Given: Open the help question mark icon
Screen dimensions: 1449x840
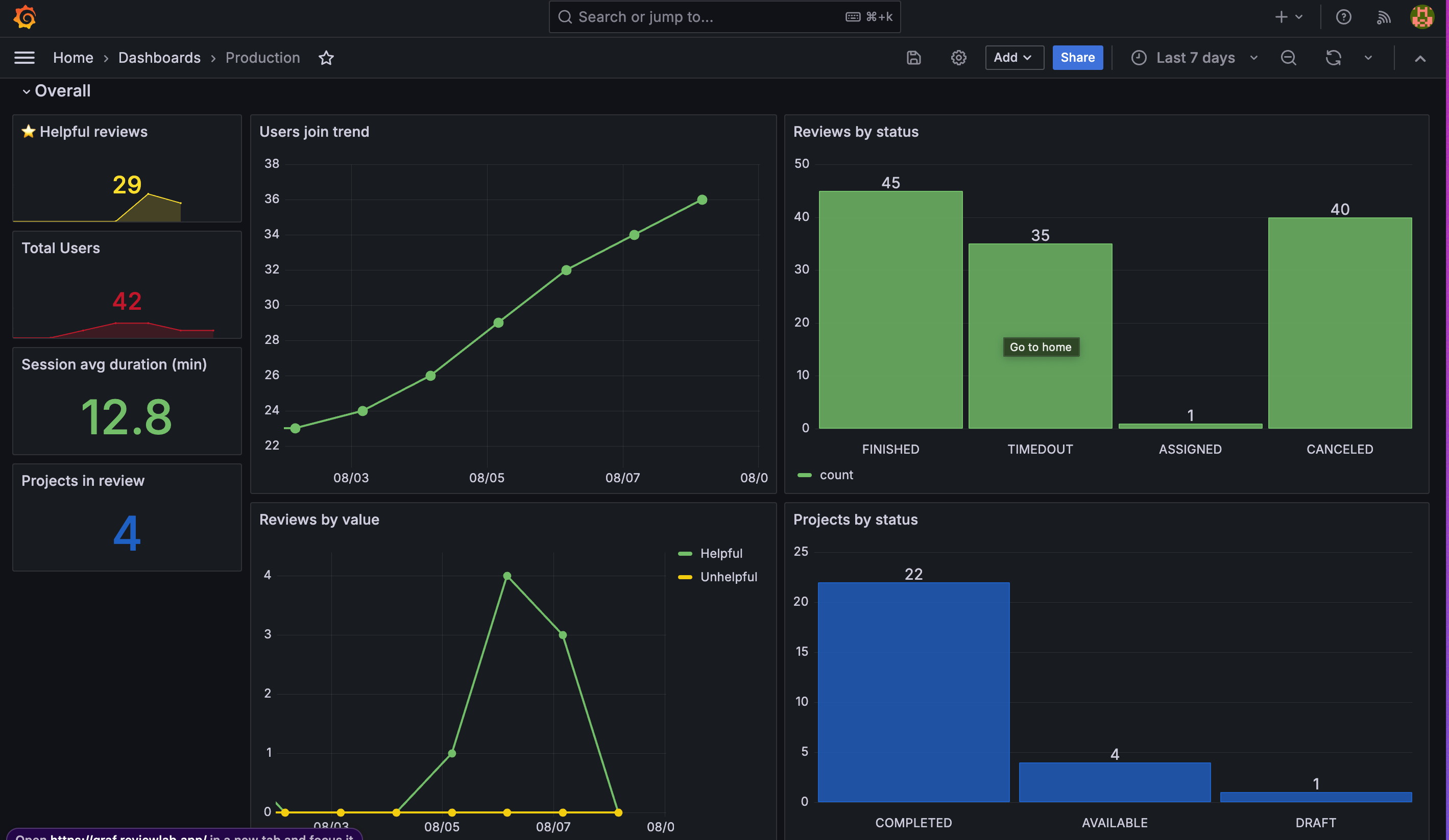Looking at the screenshot, I should tap(1343, 17).
